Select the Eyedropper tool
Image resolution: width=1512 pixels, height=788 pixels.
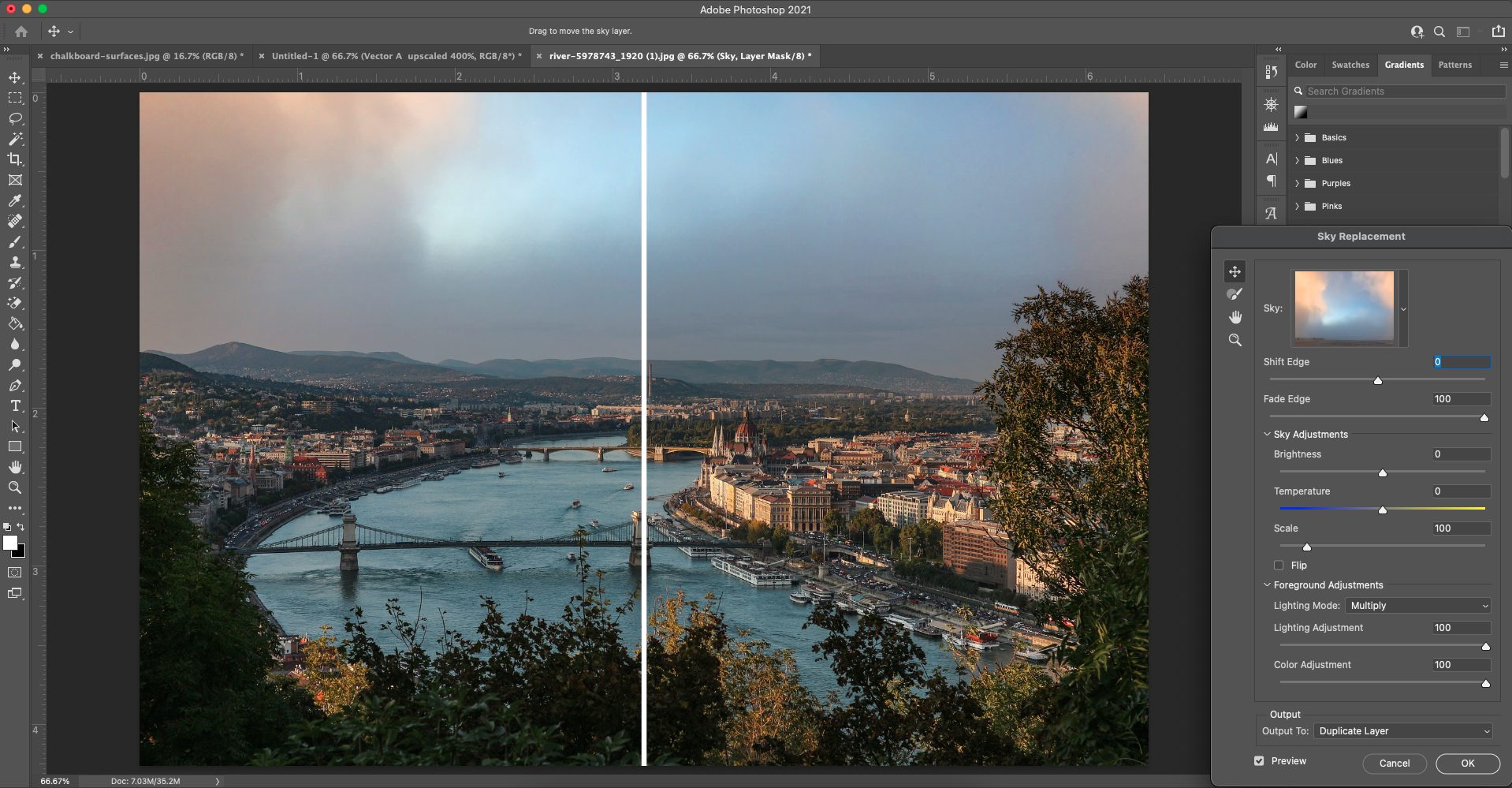click(15, 200)
